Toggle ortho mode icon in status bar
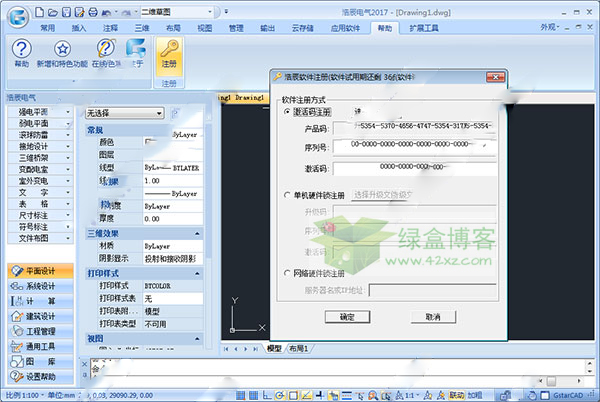Viewport: 600px width, 402px height. [x=267, y=395]
